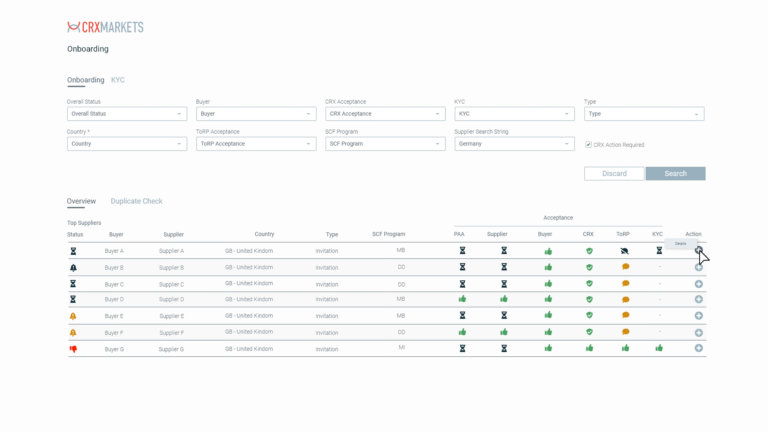Expand the Buyer filter dropdown
Screen dimensions: 768x432
tap(255, 114)
